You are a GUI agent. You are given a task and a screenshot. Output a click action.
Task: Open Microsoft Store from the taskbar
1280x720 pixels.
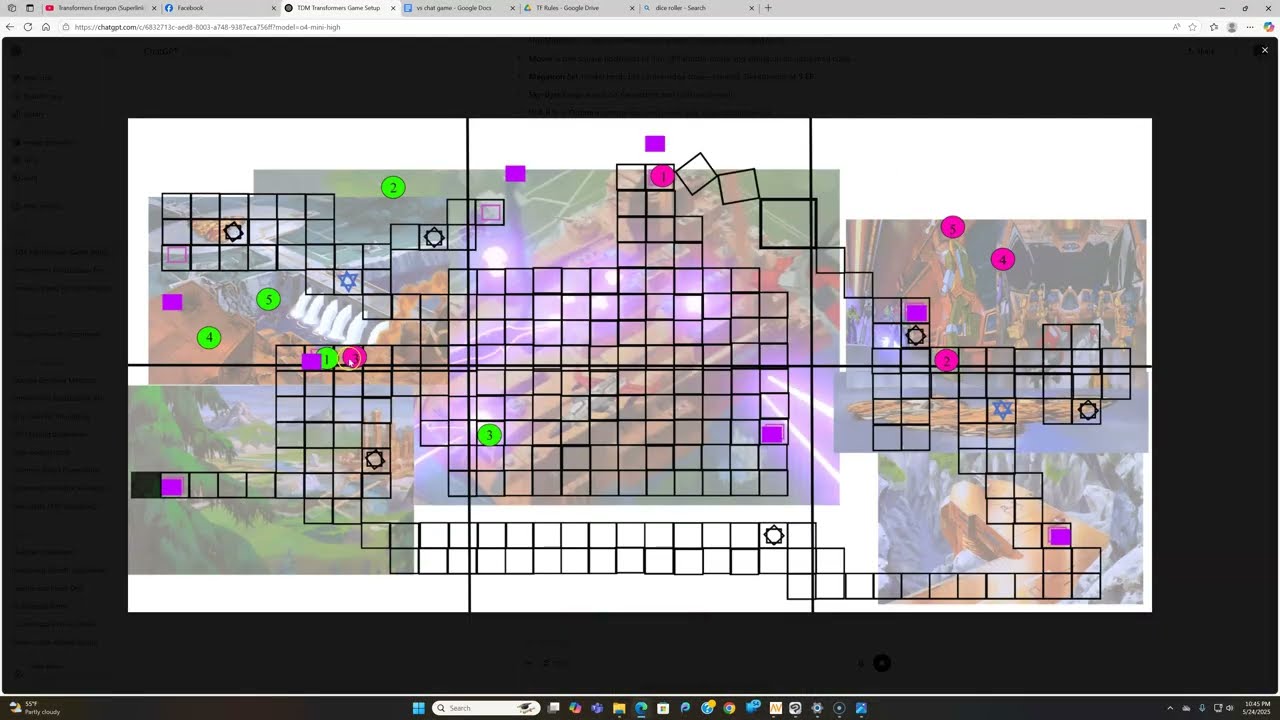[663, 708]
